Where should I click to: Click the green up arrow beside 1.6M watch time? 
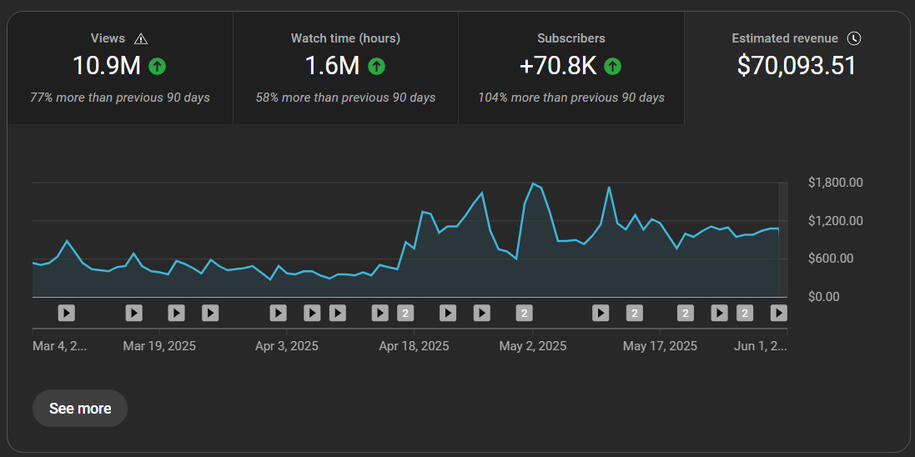376,67
